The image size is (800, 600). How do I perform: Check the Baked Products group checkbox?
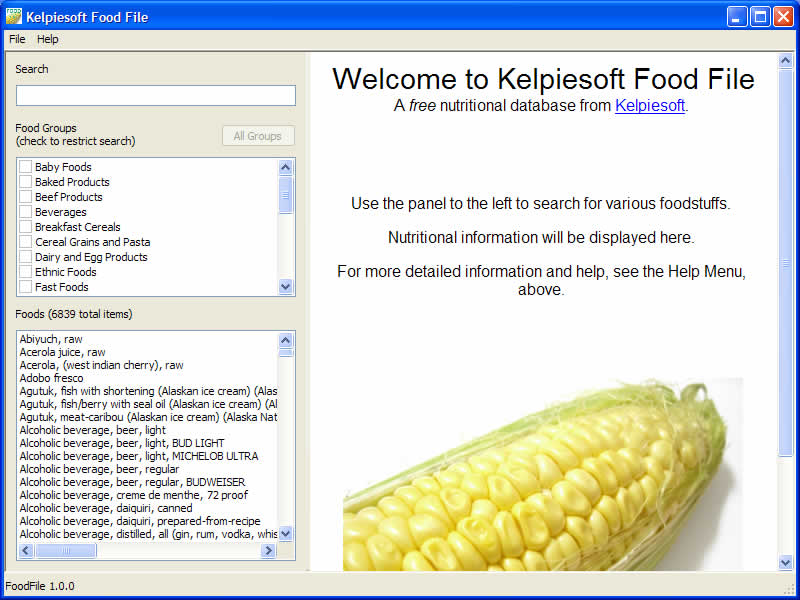click(26, 182)
